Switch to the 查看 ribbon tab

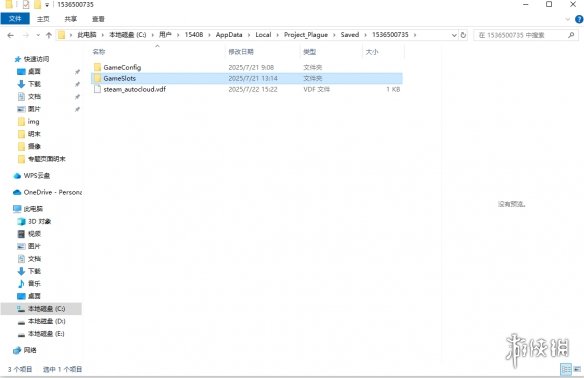click(98, 19)
